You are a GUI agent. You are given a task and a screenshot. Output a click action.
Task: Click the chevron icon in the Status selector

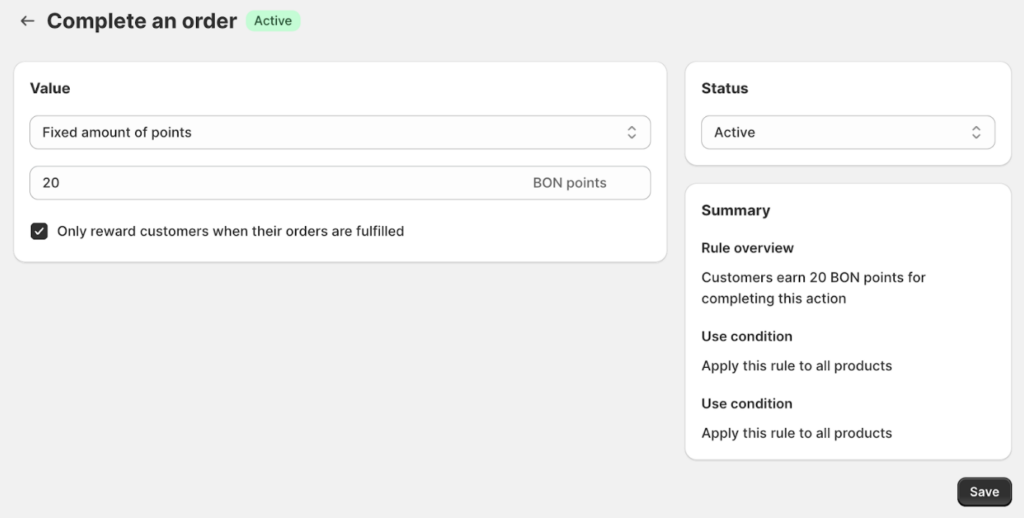point(976,132)
